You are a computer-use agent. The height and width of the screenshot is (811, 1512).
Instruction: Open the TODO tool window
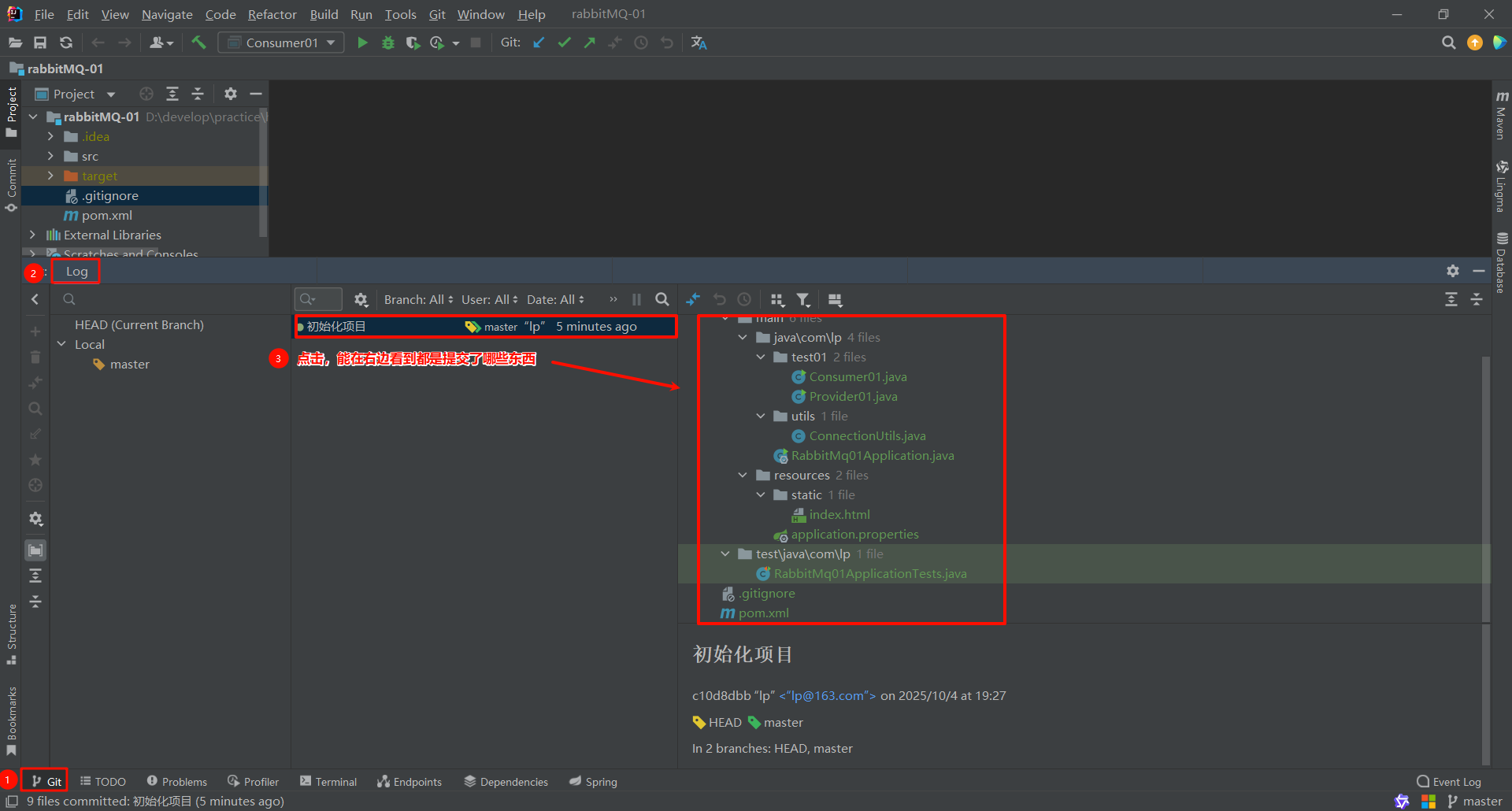pyautogui.click(x=103, y=781)
